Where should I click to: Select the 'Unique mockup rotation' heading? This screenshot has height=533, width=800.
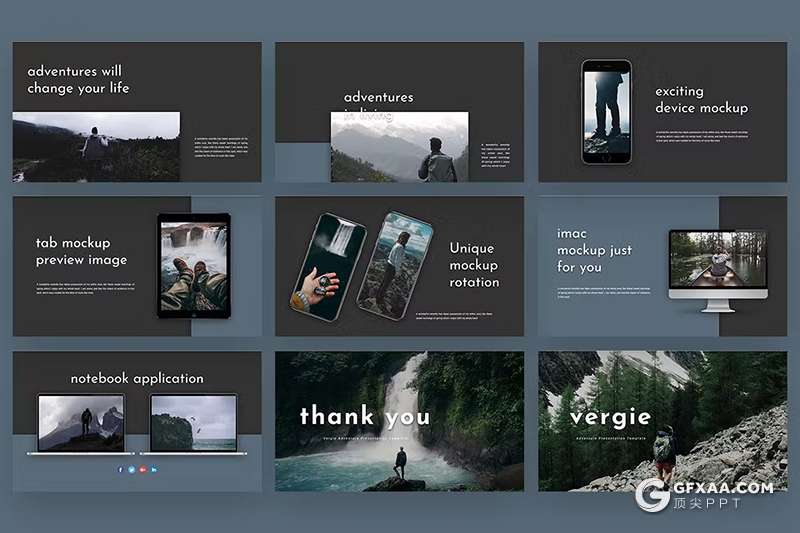click(473, 265)
